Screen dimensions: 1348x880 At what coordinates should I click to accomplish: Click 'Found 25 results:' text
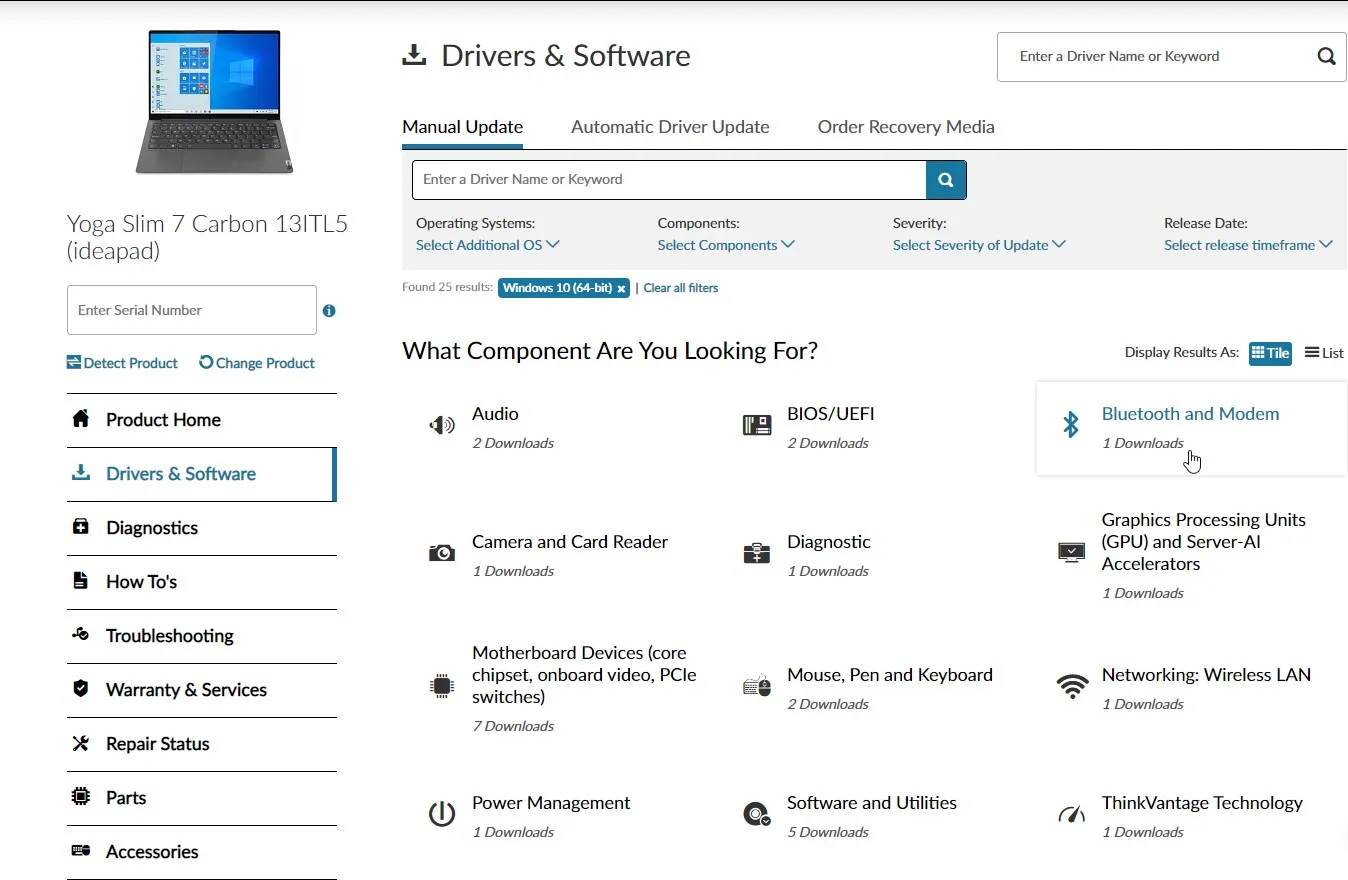[x=447, y=287]
